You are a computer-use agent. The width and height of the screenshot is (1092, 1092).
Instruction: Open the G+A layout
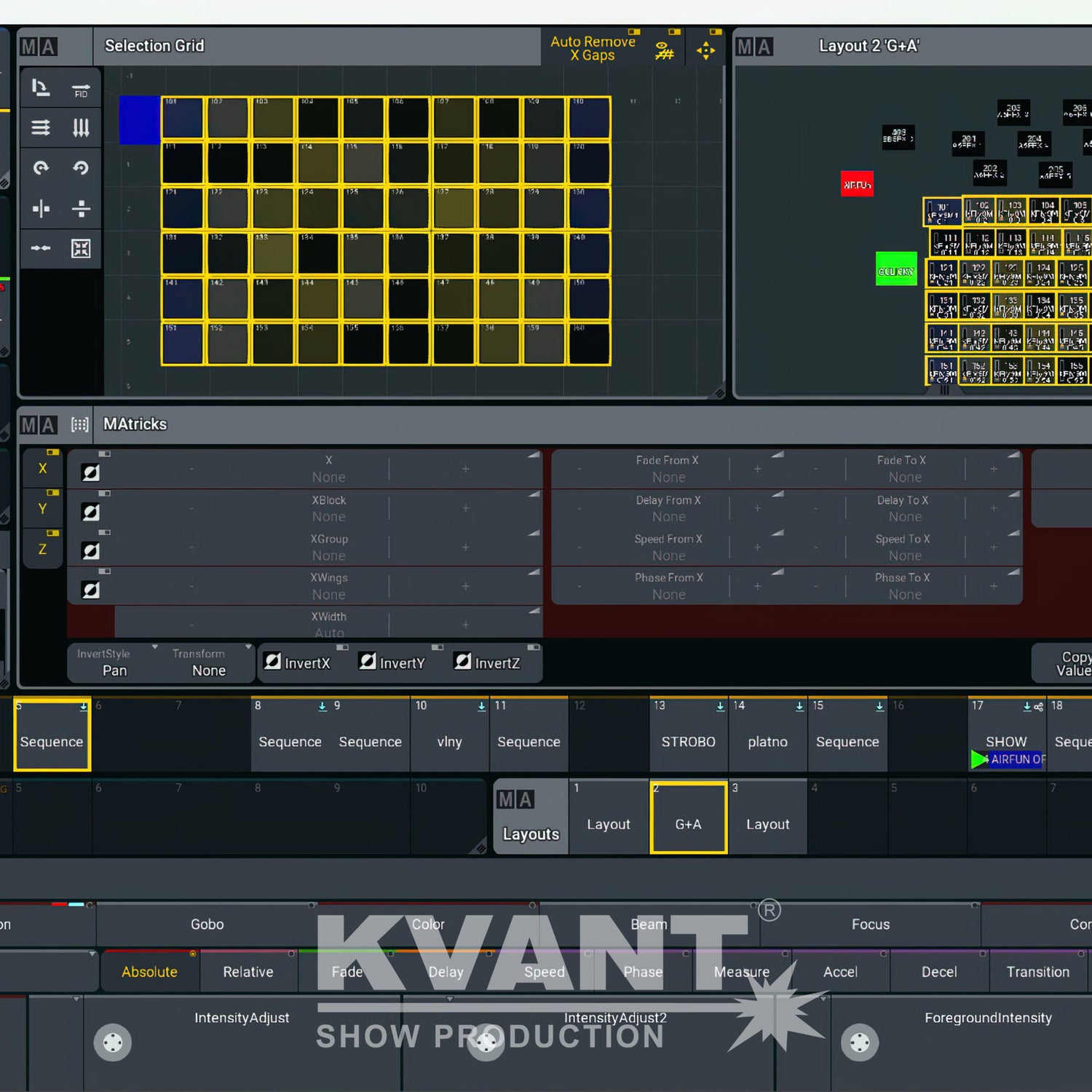(688, 823)
